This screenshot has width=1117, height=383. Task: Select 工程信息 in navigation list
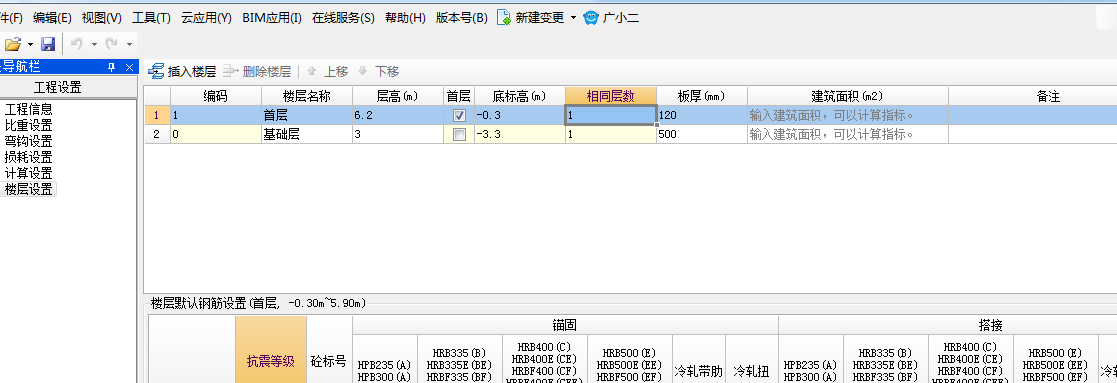(28, 110)
